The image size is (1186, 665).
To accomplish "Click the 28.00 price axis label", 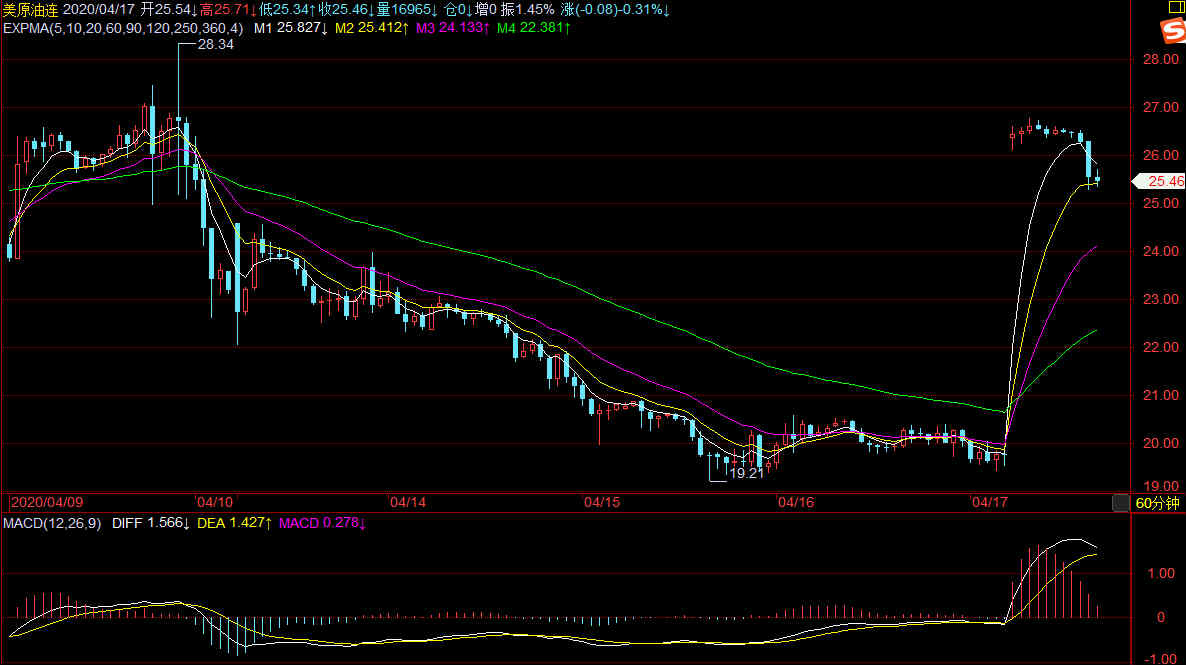I will (1160, 60).
